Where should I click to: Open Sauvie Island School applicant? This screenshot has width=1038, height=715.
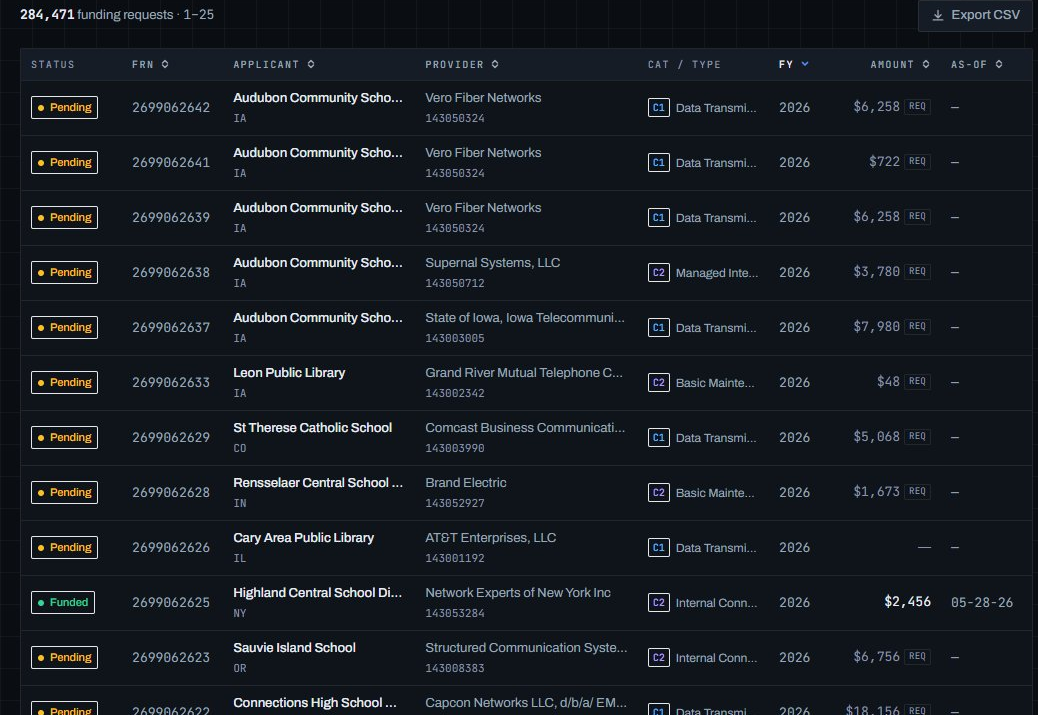click(x=294, y=647)
